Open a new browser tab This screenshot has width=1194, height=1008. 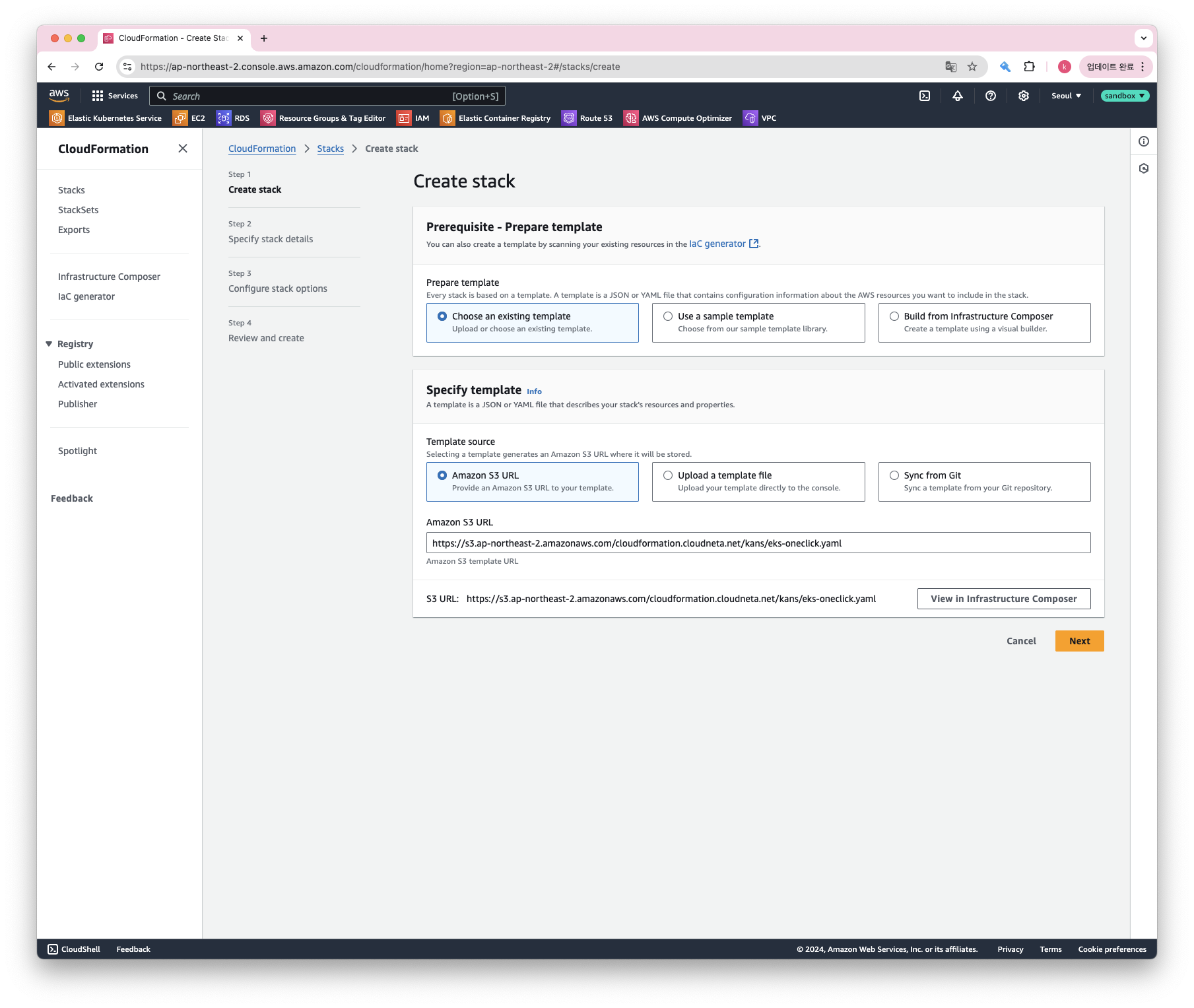point(264,38)
